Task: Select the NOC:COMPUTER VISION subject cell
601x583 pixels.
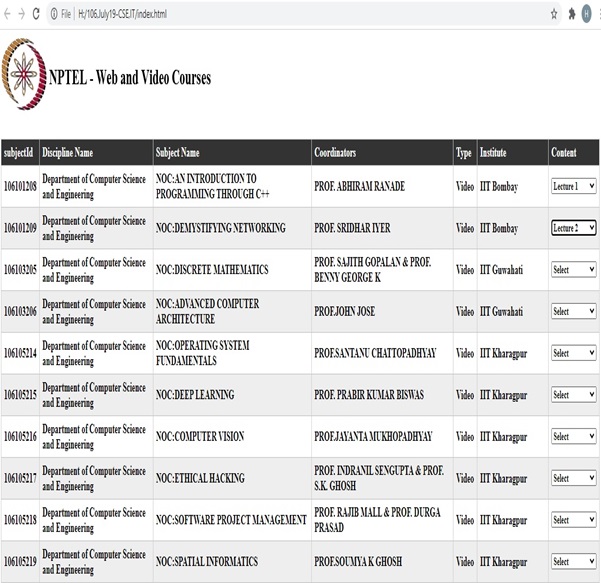Action: point(200,437)
